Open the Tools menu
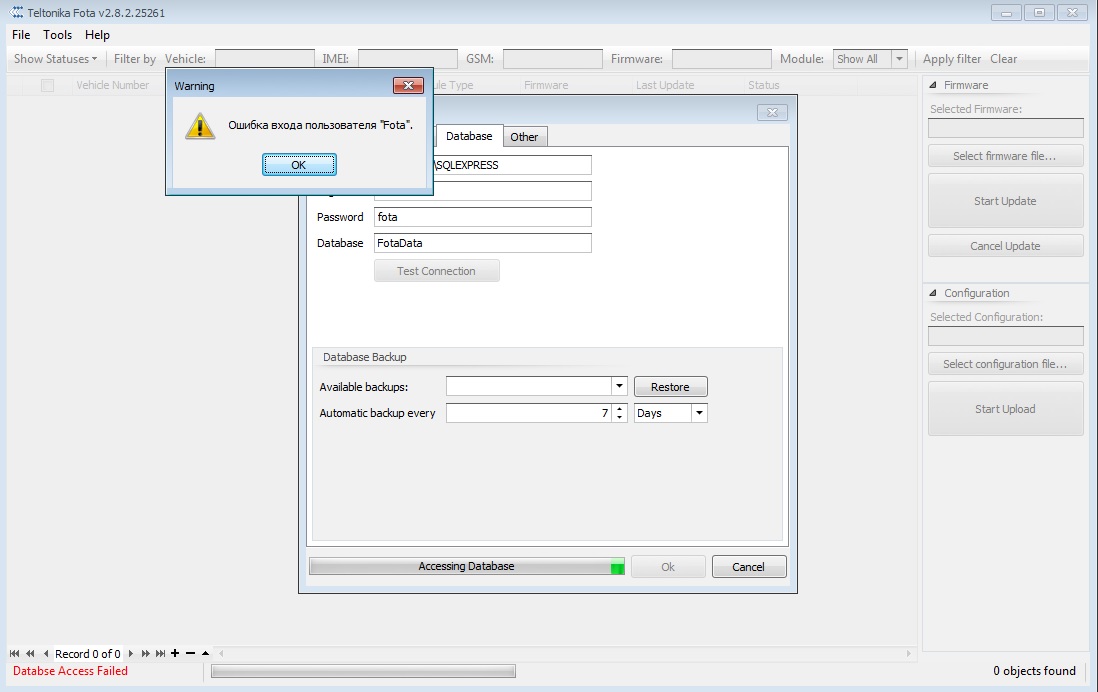Viewport: 1098px width, 692px height. tap(57, 35)
